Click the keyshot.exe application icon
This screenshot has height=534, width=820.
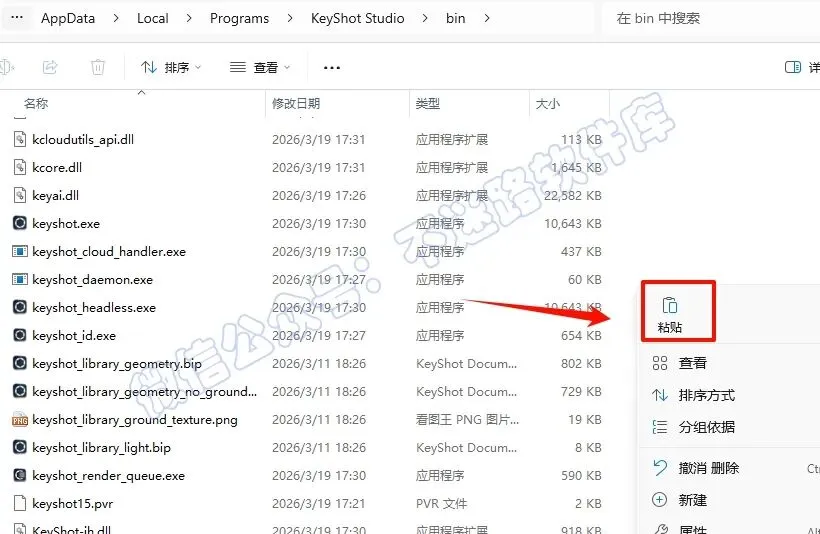19,223
